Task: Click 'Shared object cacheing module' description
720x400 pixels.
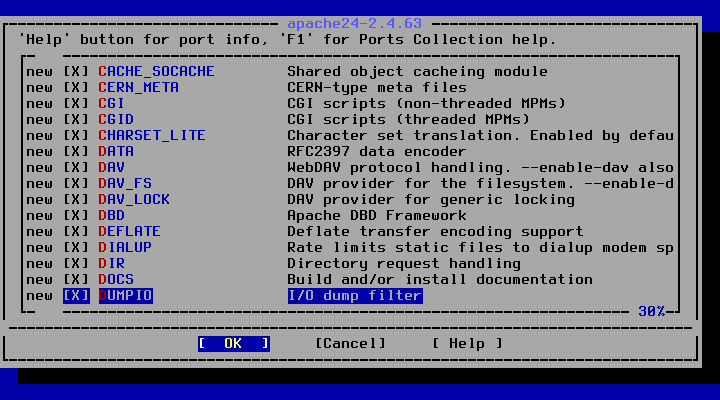Action: tap(417, 72)
